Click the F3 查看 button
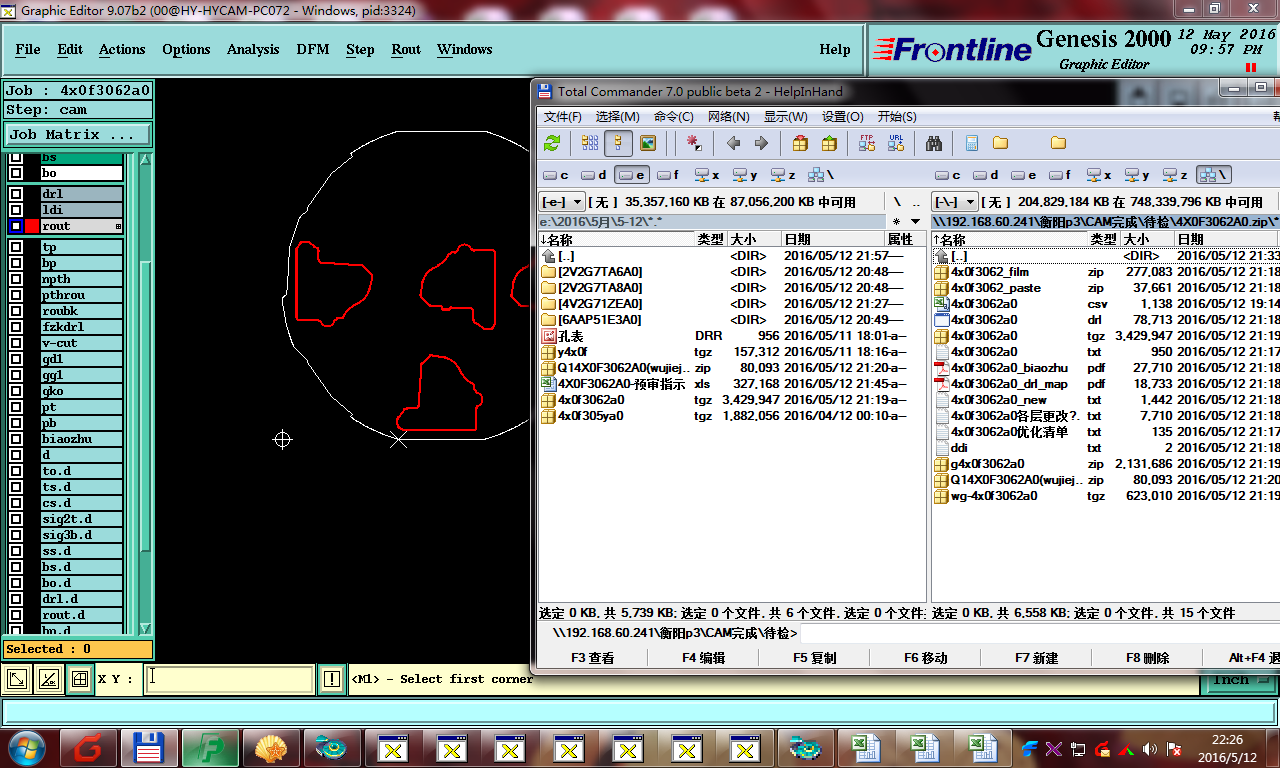 click(x=593, y=658)
